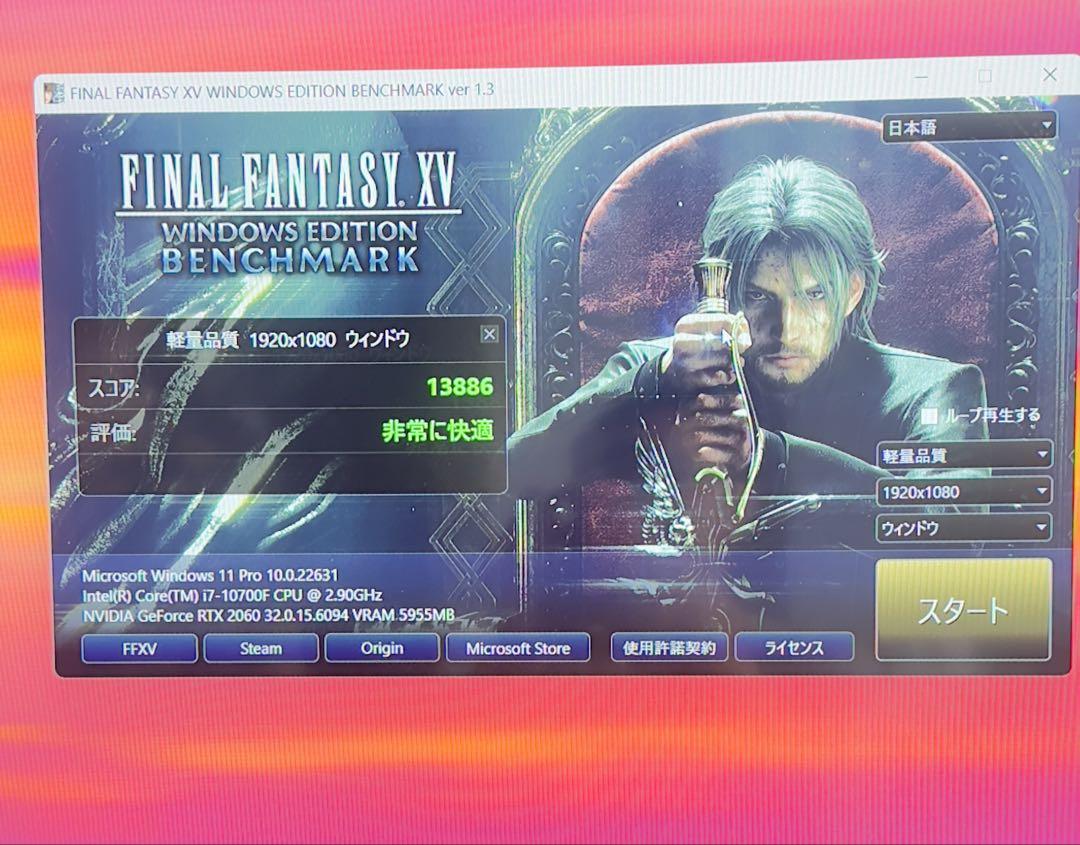This screenshot has width=1080, height=845.
Task: Click the NVIDIA GeForce RTX 2060 line
Action: [268, 615]
